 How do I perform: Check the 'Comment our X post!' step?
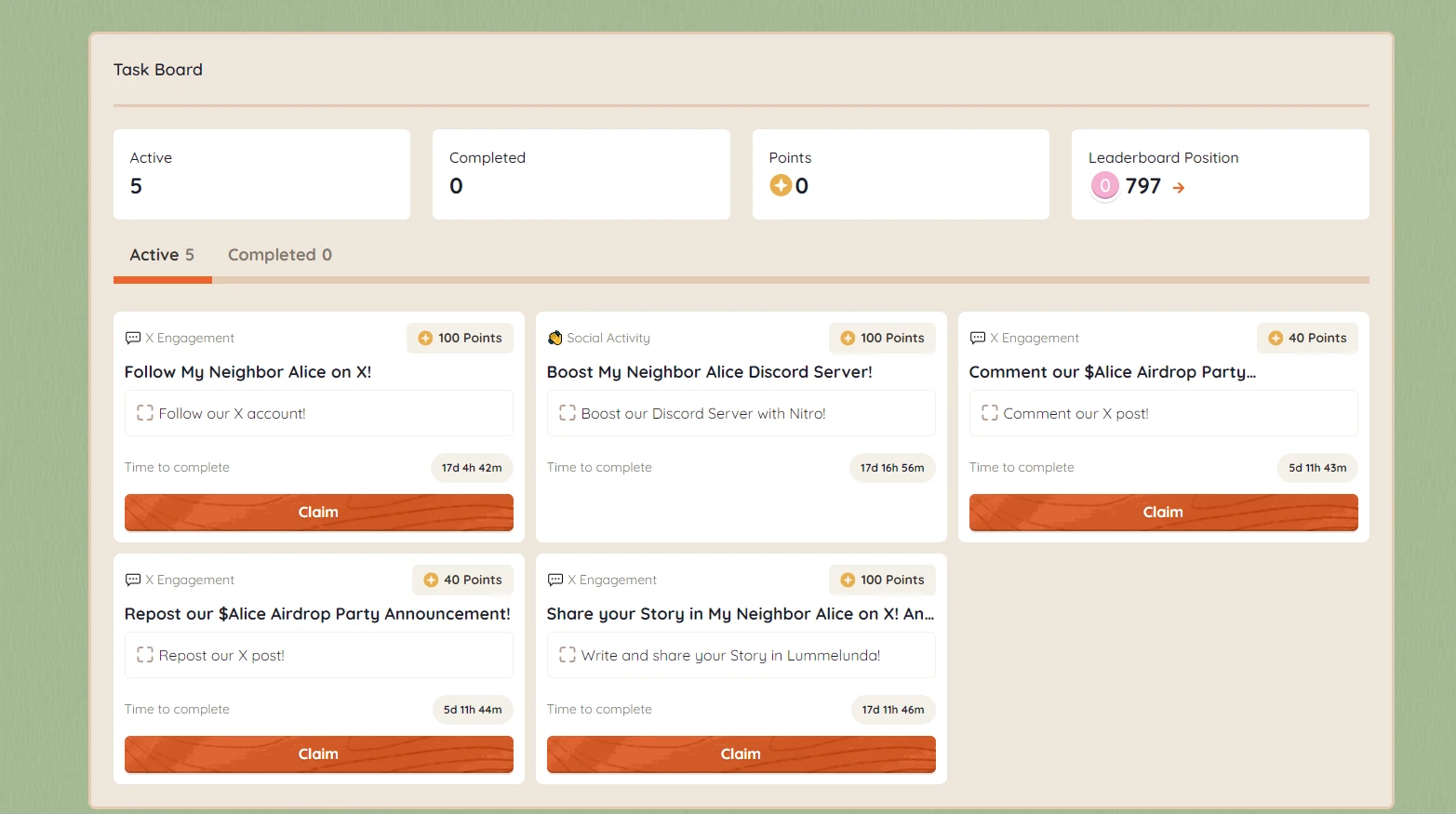point(990,413)
